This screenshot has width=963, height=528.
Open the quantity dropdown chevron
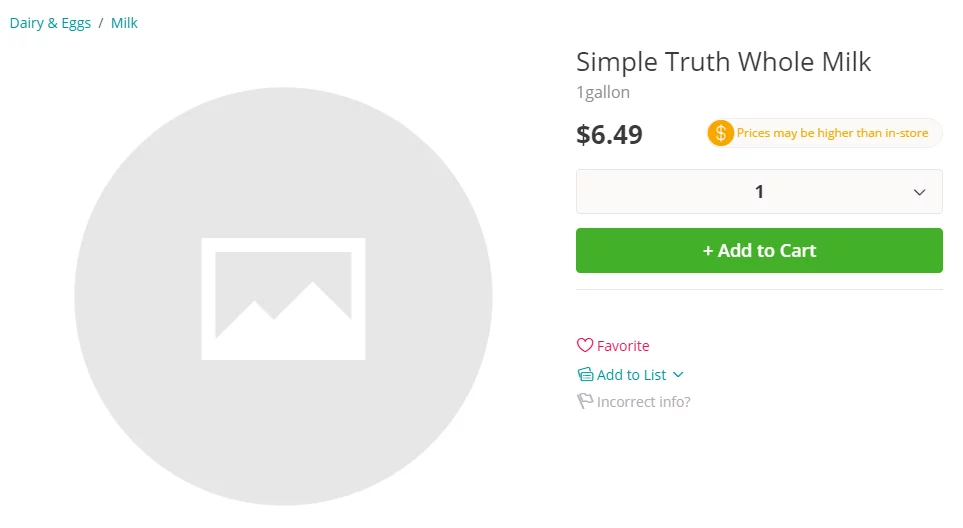click(x=920, y=192)
